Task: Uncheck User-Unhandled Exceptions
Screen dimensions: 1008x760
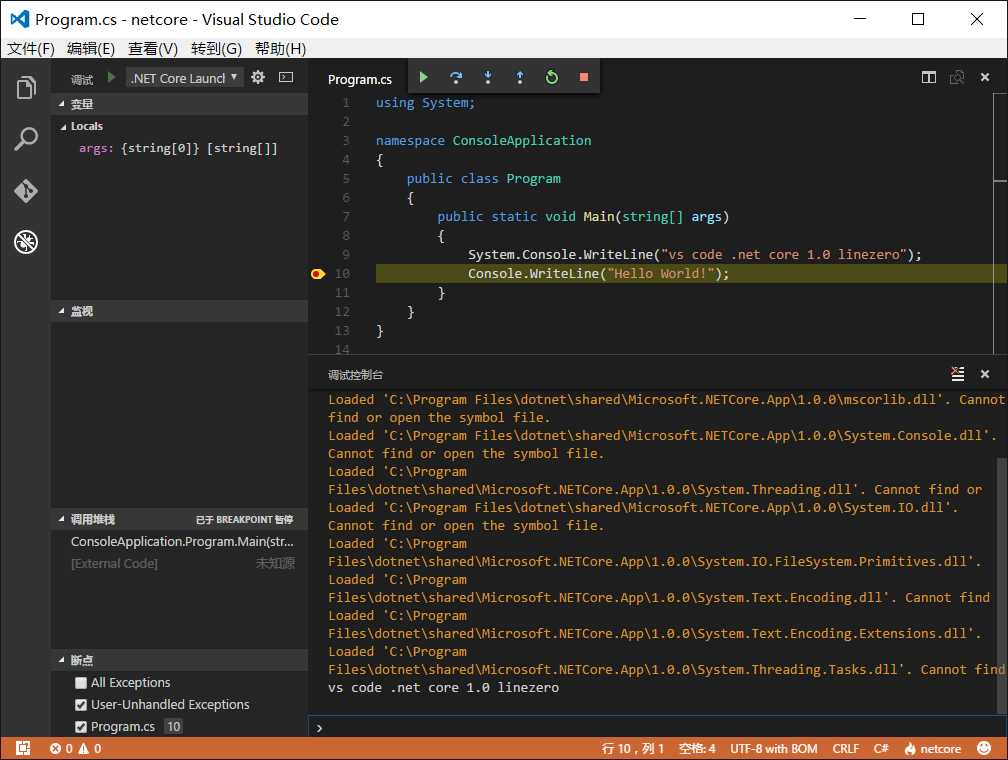Action: [x=81, y=705]
